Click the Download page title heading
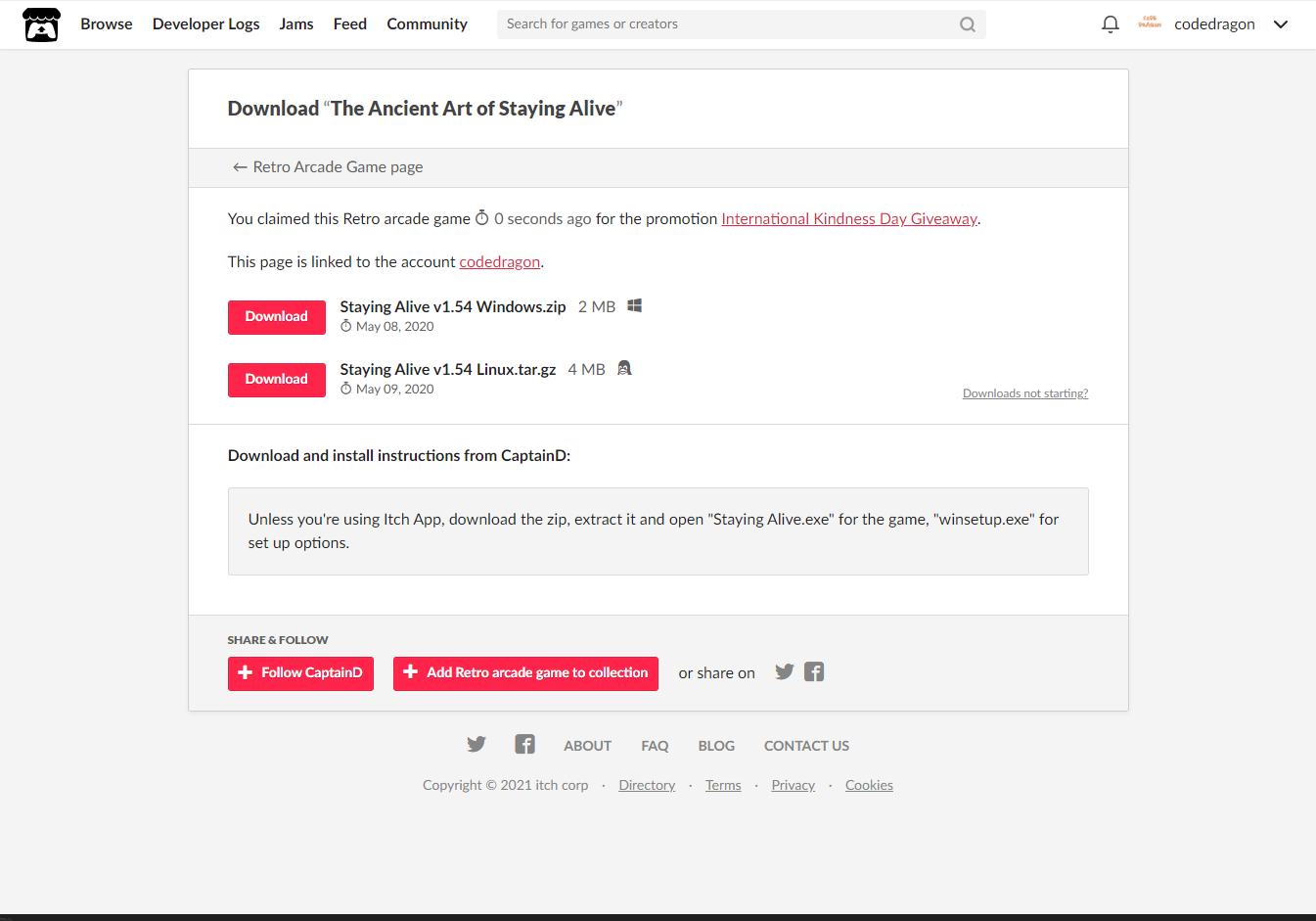 [426, 109]
